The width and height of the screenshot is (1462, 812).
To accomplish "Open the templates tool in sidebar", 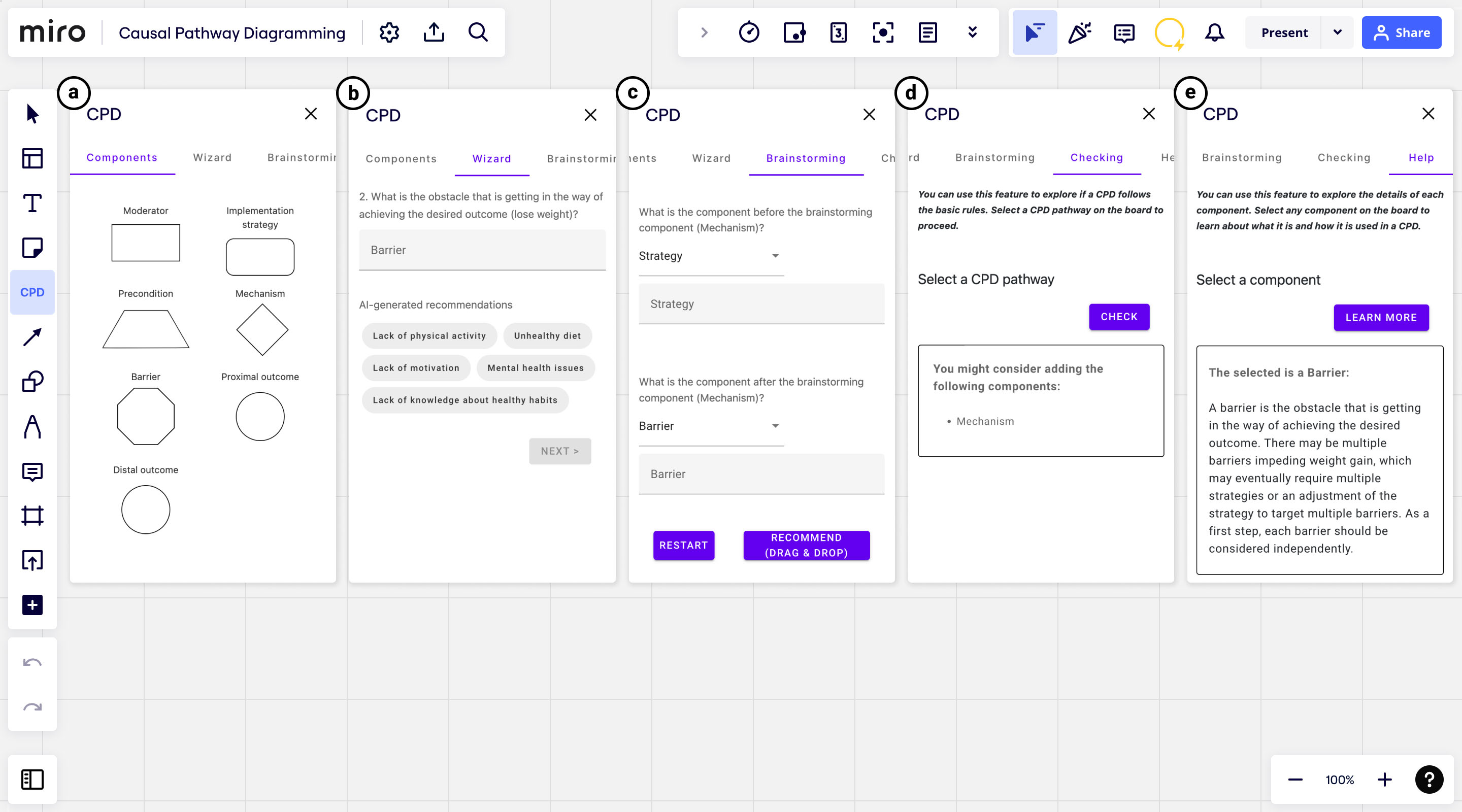I will point(32,158).
